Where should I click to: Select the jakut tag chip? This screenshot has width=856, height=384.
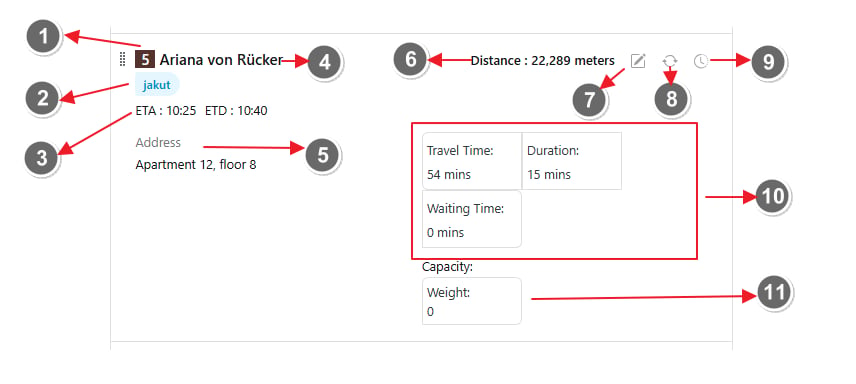(157, 85)
